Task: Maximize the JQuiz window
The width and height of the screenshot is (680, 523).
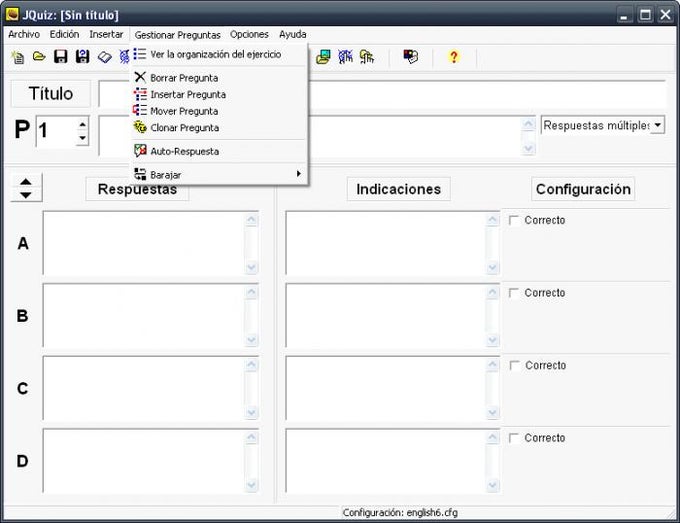Action: (645, 15)
